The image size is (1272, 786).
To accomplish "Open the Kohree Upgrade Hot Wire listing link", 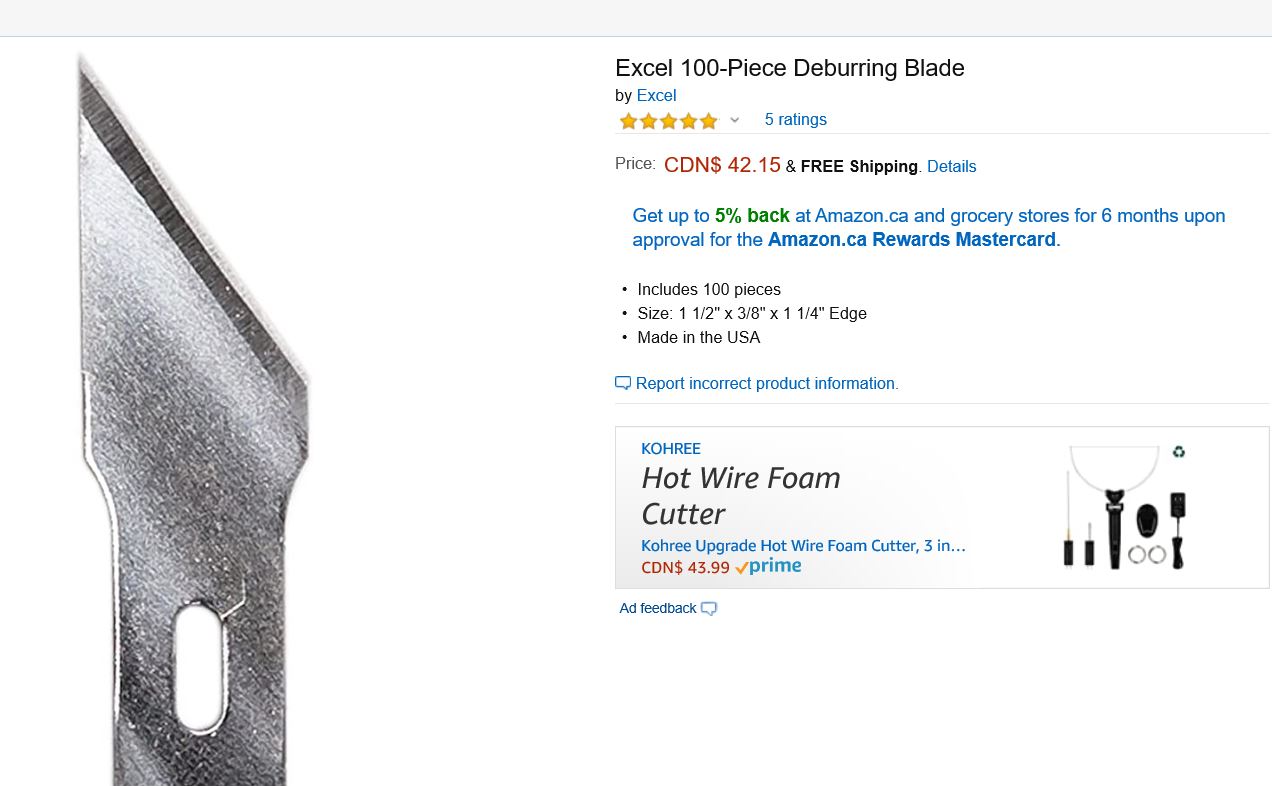I will coord(803,545).
